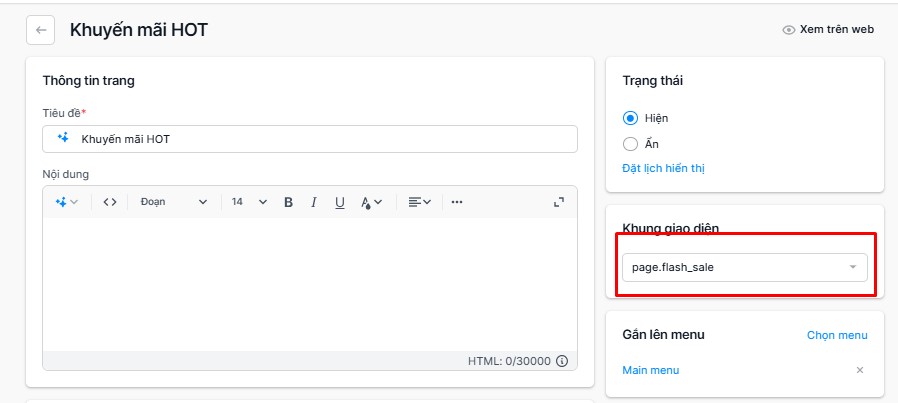Click the back arrow button
The image size is (898, 403).
point(41,30)
